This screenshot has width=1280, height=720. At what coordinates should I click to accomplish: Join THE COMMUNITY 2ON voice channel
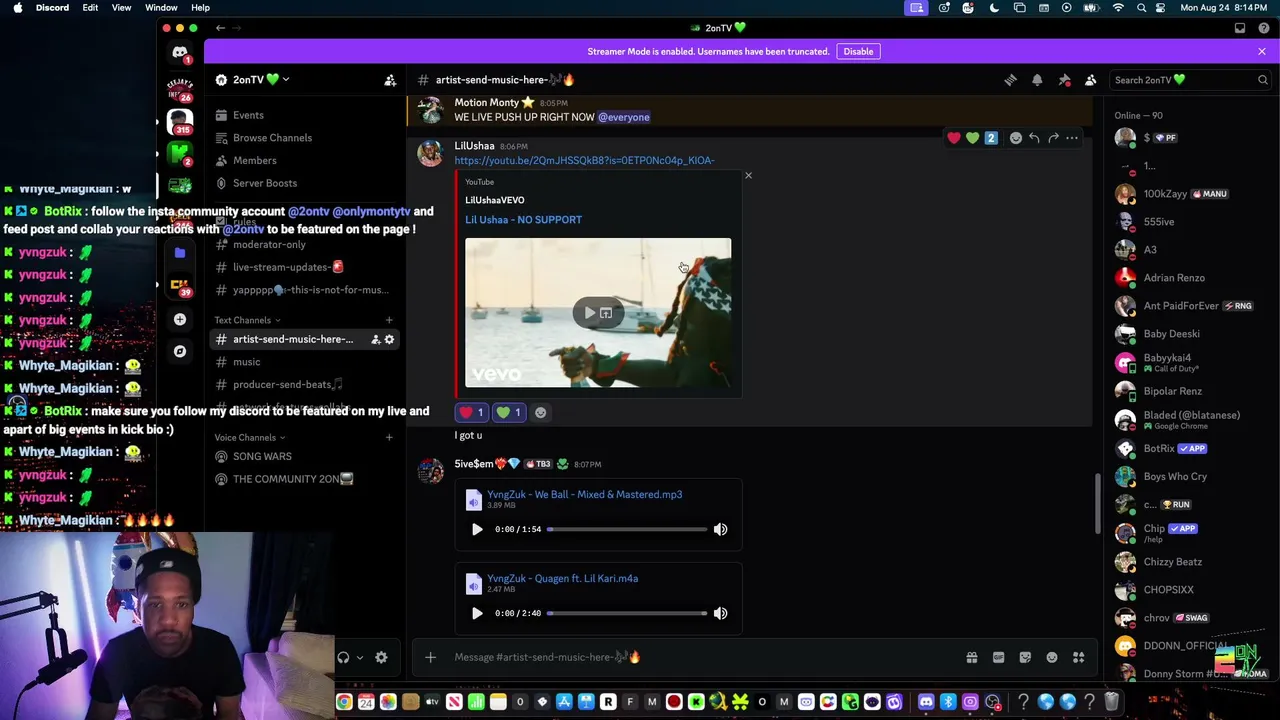(x=292, y=479)
